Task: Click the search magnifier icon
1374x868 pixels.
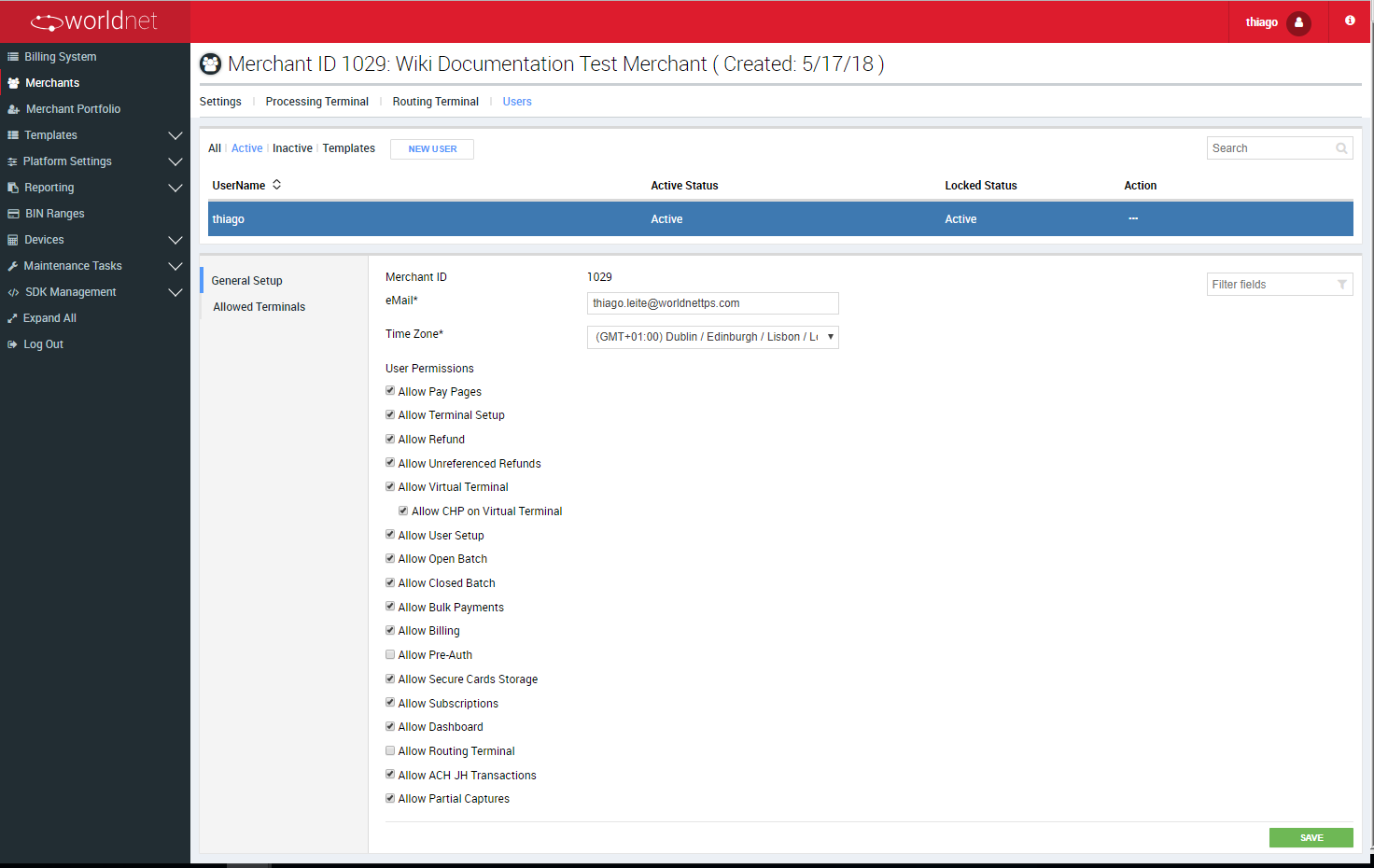Action: pyautogui.click(x=1341, y=148)
